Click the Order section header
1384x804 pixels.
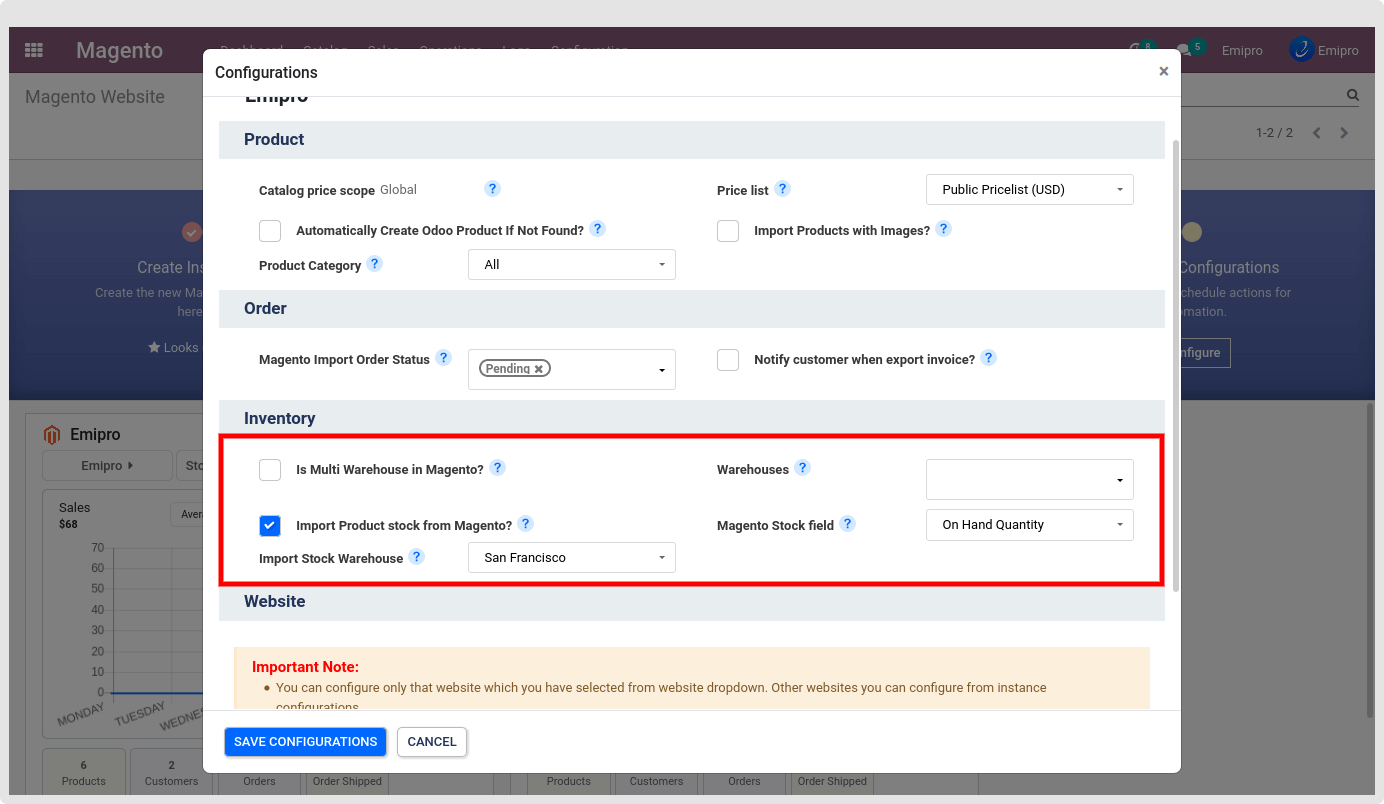pyautogui.click(x=692, y=309)
